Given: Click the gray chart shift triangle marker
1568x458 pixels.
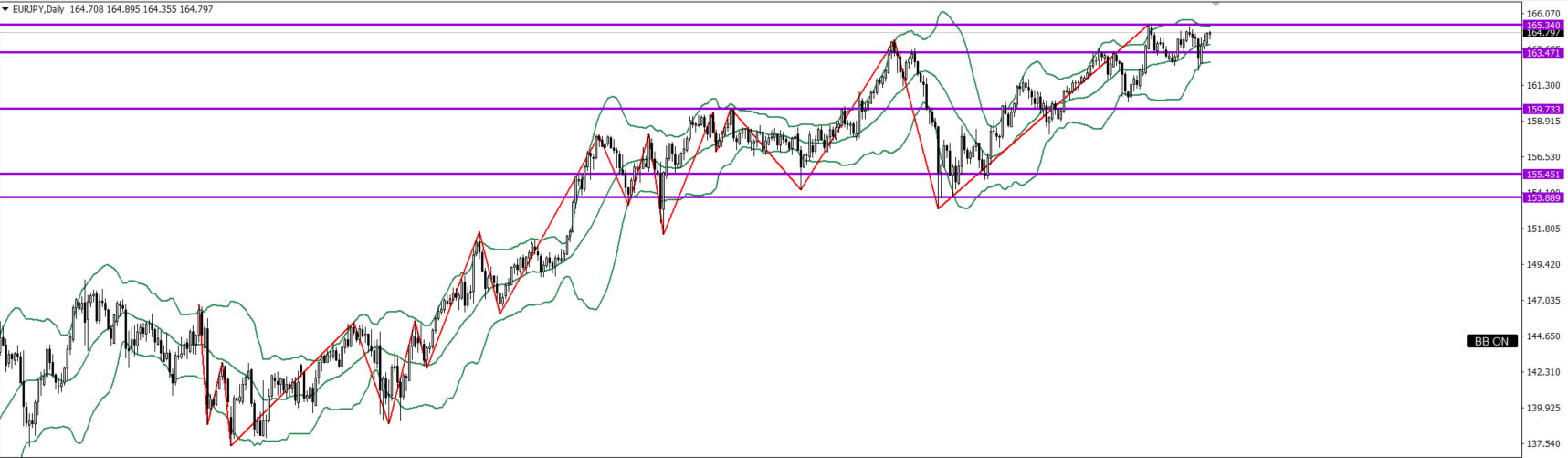Looking at the screenshot, I should (x=1215, y=4).
